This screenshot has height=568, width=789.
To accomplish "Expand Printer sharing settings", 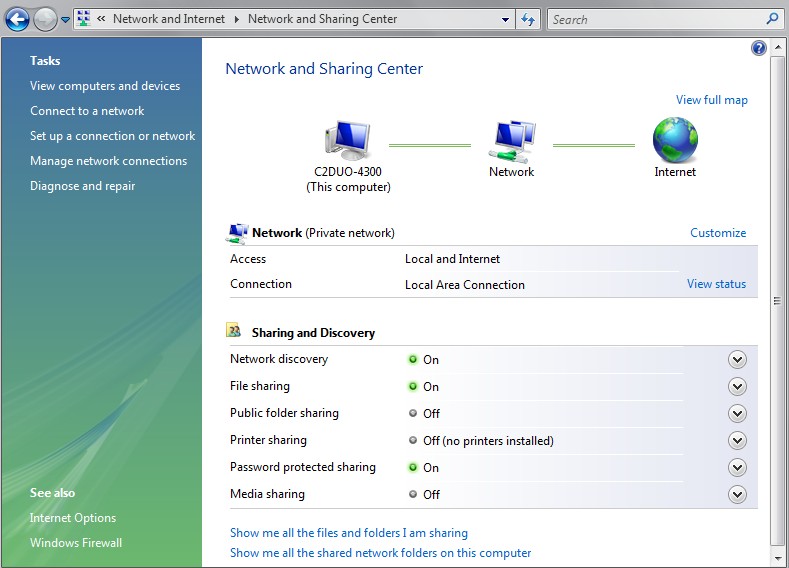I will (737, 441).
